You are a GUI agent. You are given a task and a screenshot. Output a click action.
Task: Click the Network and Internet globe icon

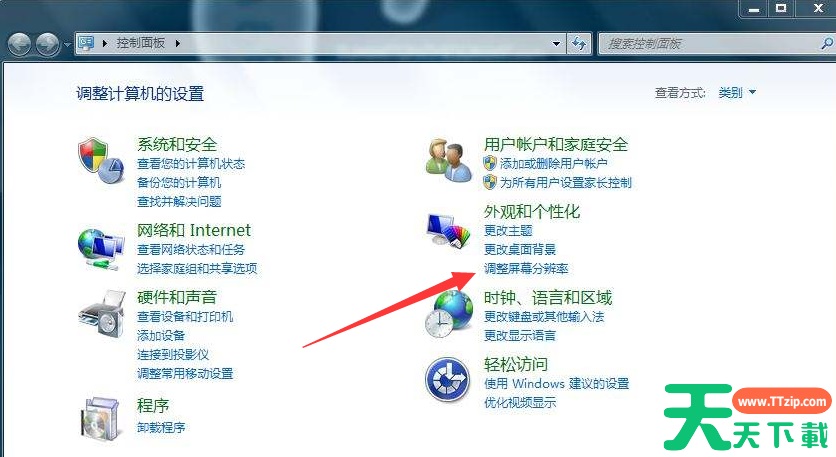[101, 248]
